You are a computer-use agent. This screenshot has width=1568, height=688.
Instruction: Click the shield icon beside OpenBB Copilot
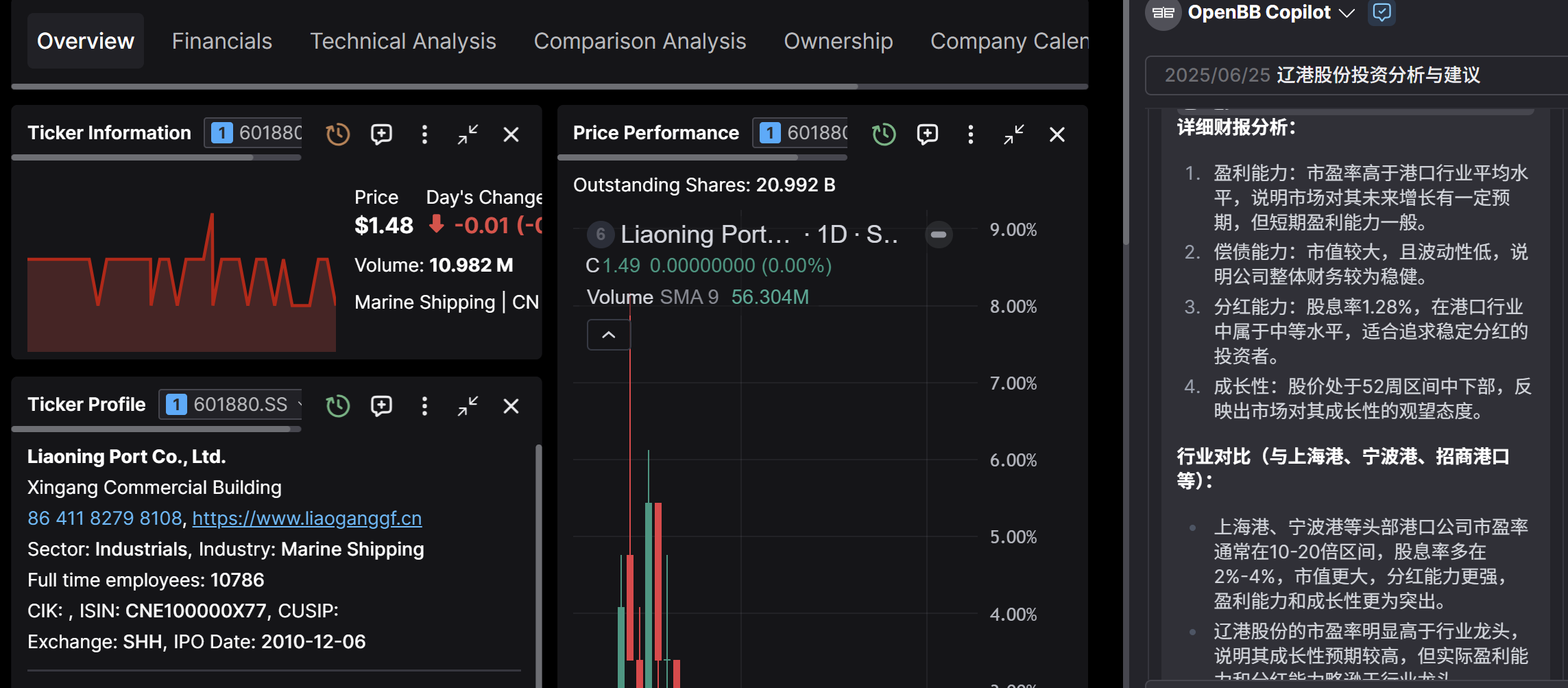(x=1382, y=12)
